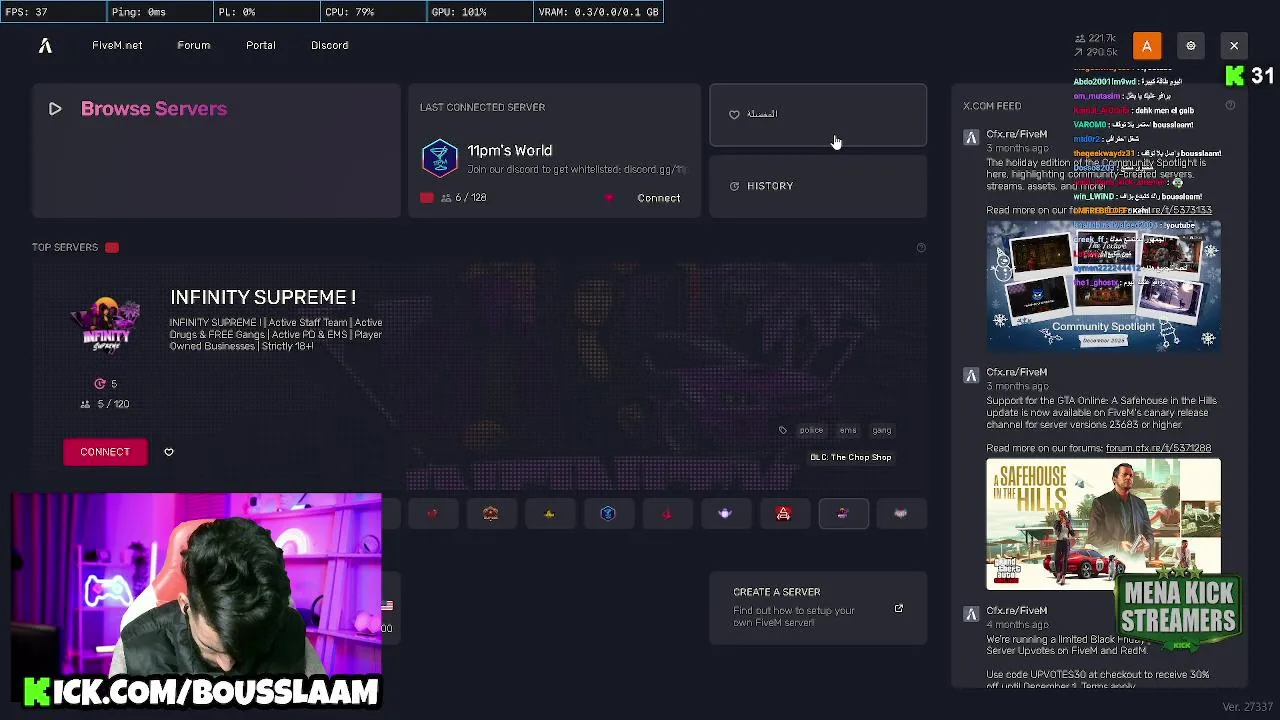Click the FiveM logo in the top bar

point(45,45)
